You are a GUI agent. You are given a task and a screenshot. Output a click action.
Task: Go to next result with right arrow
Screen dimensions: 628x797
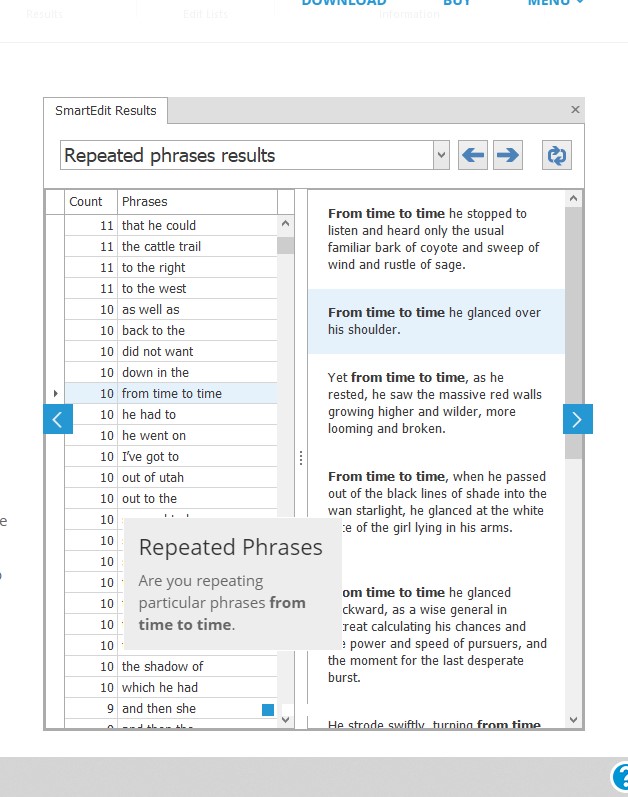(x=508, y=155)
